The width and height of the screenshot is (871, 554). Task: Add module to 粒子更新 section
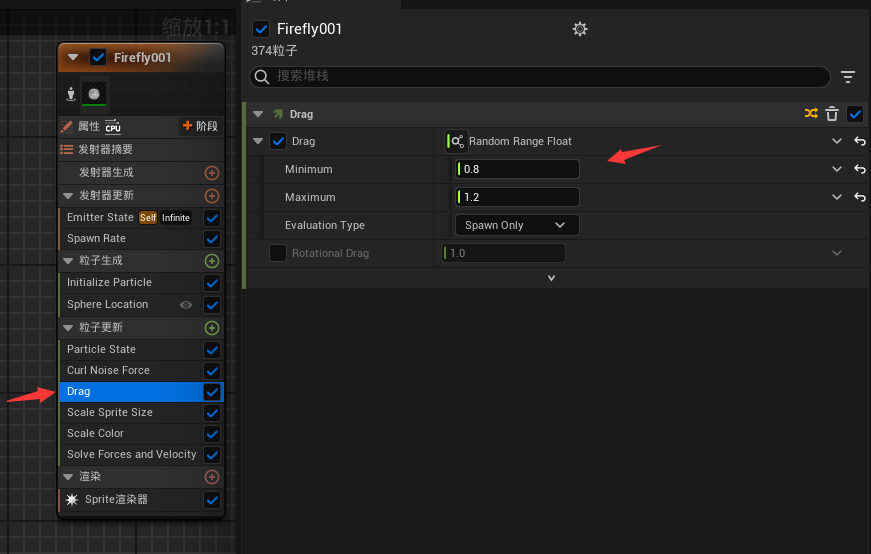212,328
